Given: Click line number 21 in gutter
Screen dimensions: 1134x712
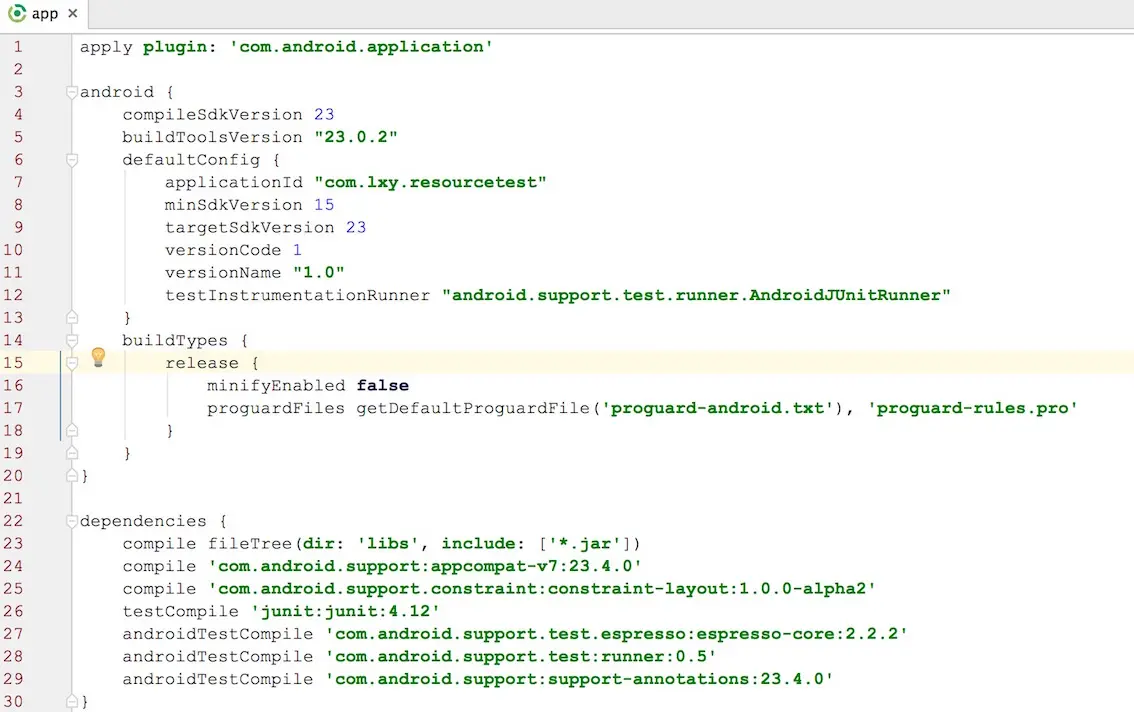Looking at the screenshot, I should 13,499.
